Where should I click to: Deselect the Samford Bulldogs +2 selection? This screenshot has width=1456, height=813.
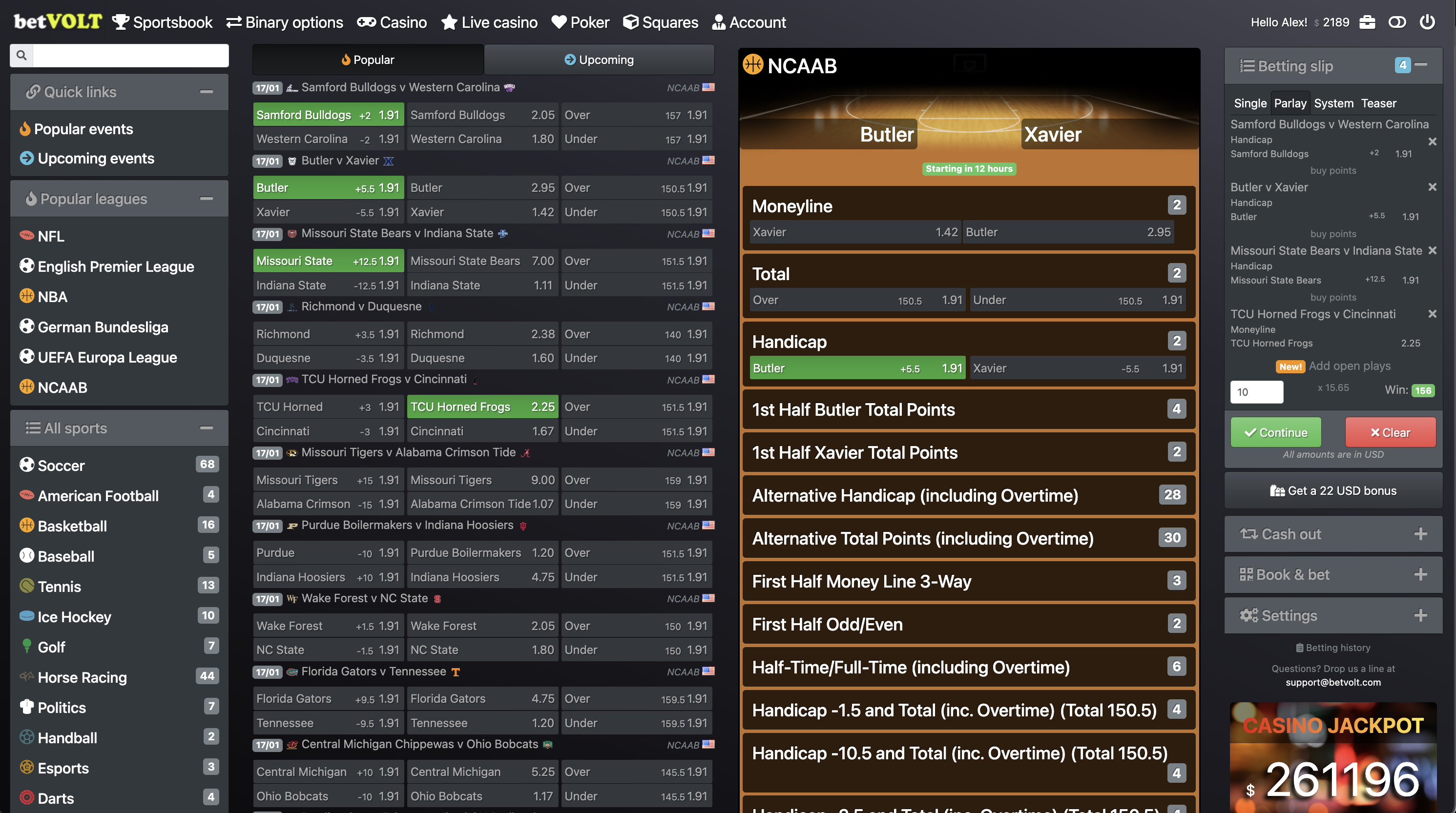click(x=328, y=114)
